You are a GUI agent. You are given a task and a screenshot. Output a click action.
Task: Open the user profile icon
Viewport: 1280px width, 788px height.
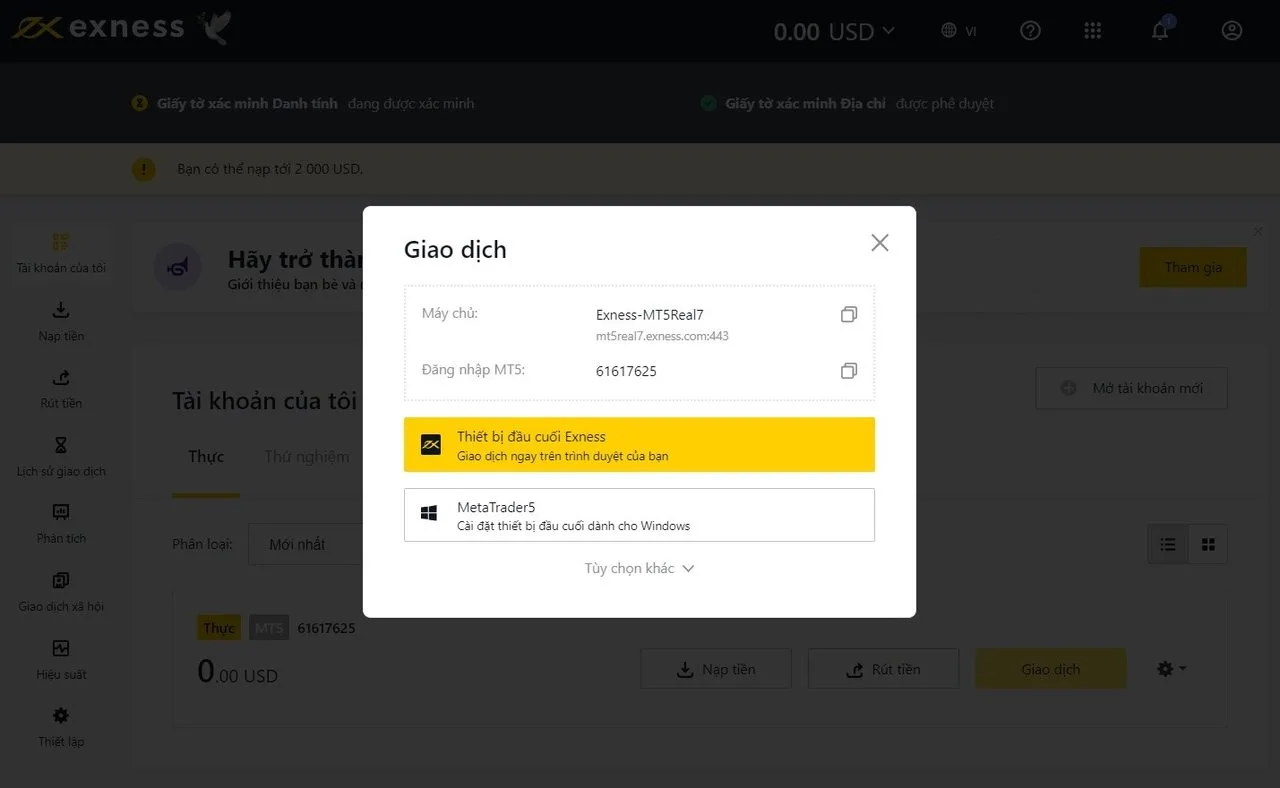pyautogui.click(x=1231, y=31)
